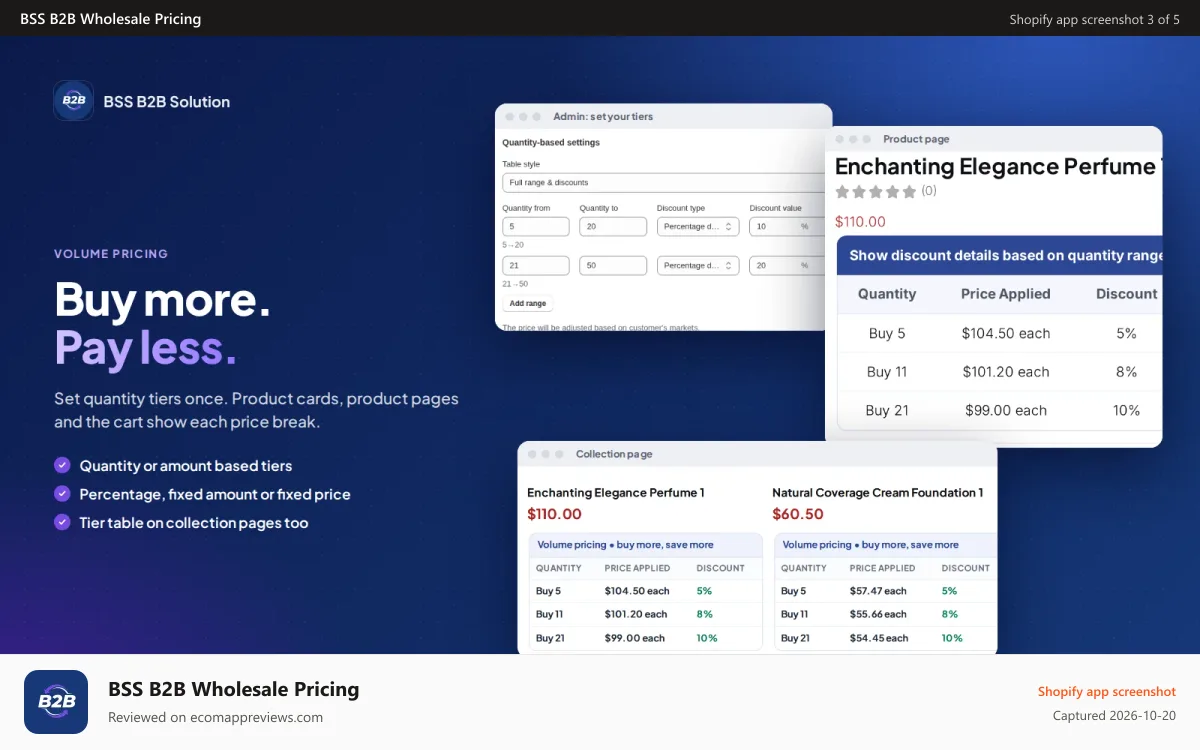Image resolution: width=1200 pixels, height=750 pixels.
Task: Click the Collection page window title
Action: pos(614,454)
